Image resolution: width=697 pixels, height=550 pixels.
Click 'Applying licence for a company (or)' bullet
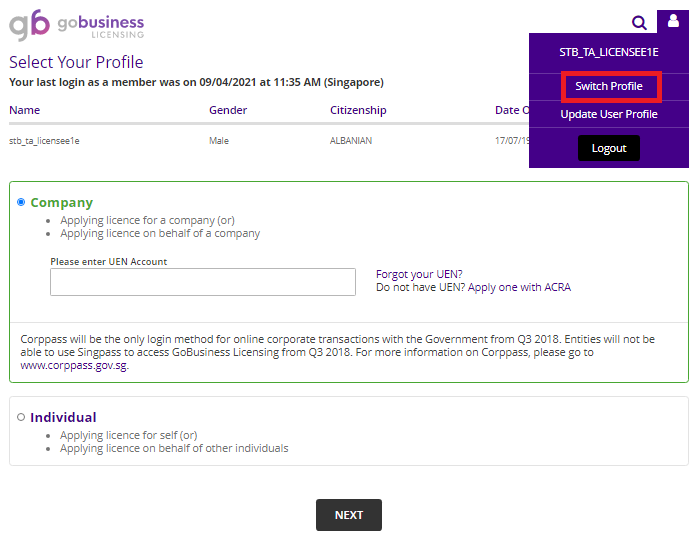click(148, 221)
